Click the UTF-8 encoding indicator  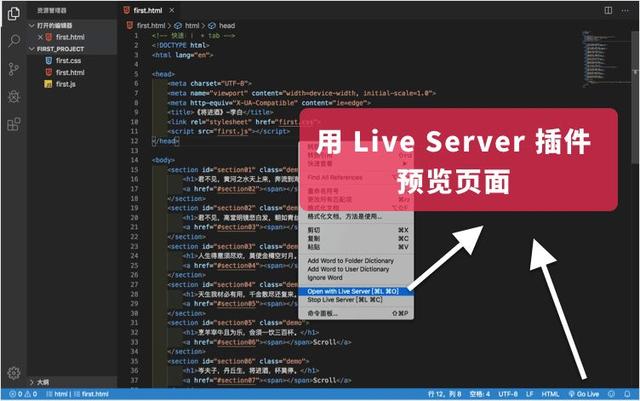click(x=508, y=394)
